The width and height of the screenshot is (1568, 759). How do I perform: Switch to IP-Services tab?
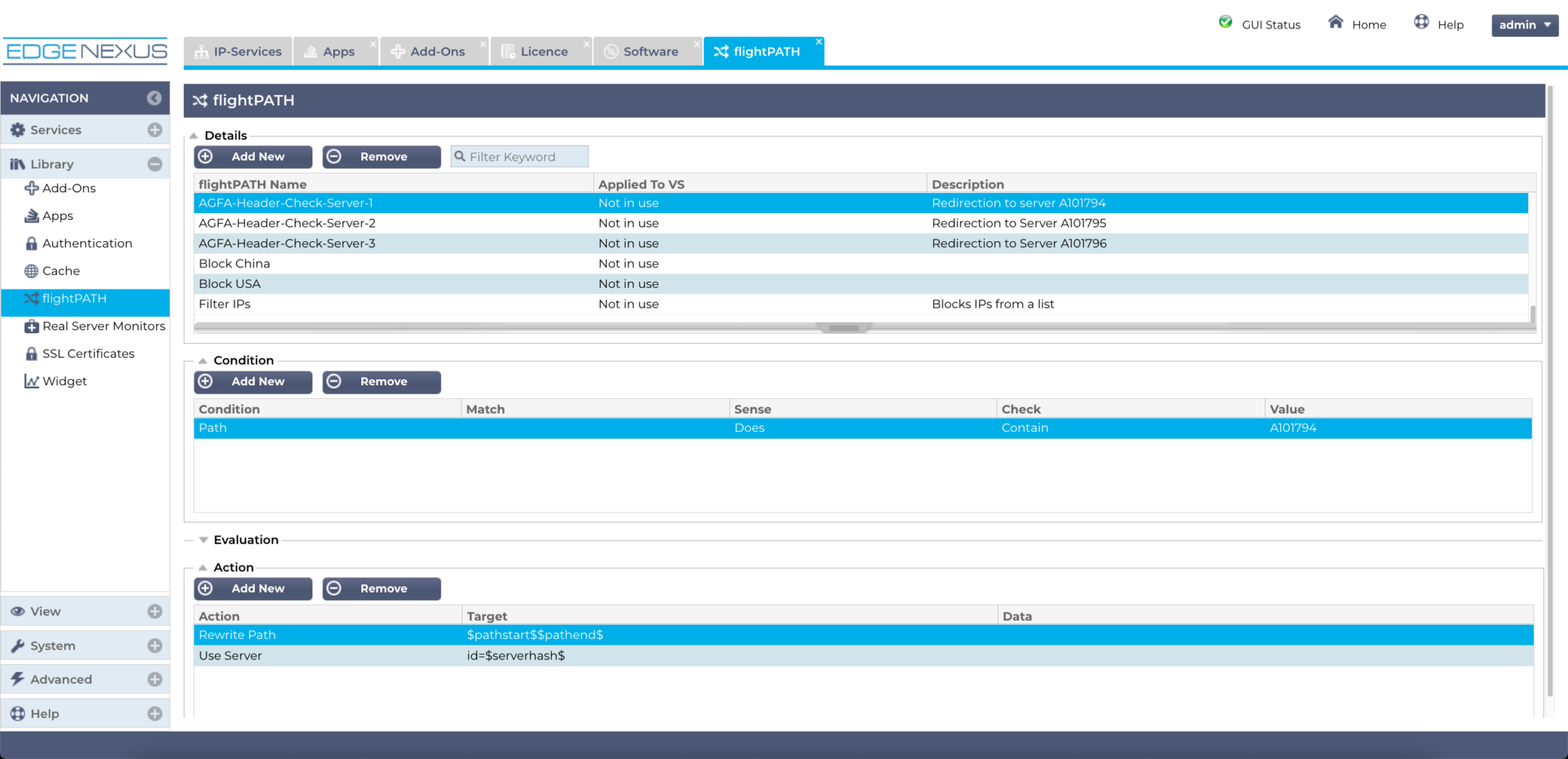click(x=238, y=51)
